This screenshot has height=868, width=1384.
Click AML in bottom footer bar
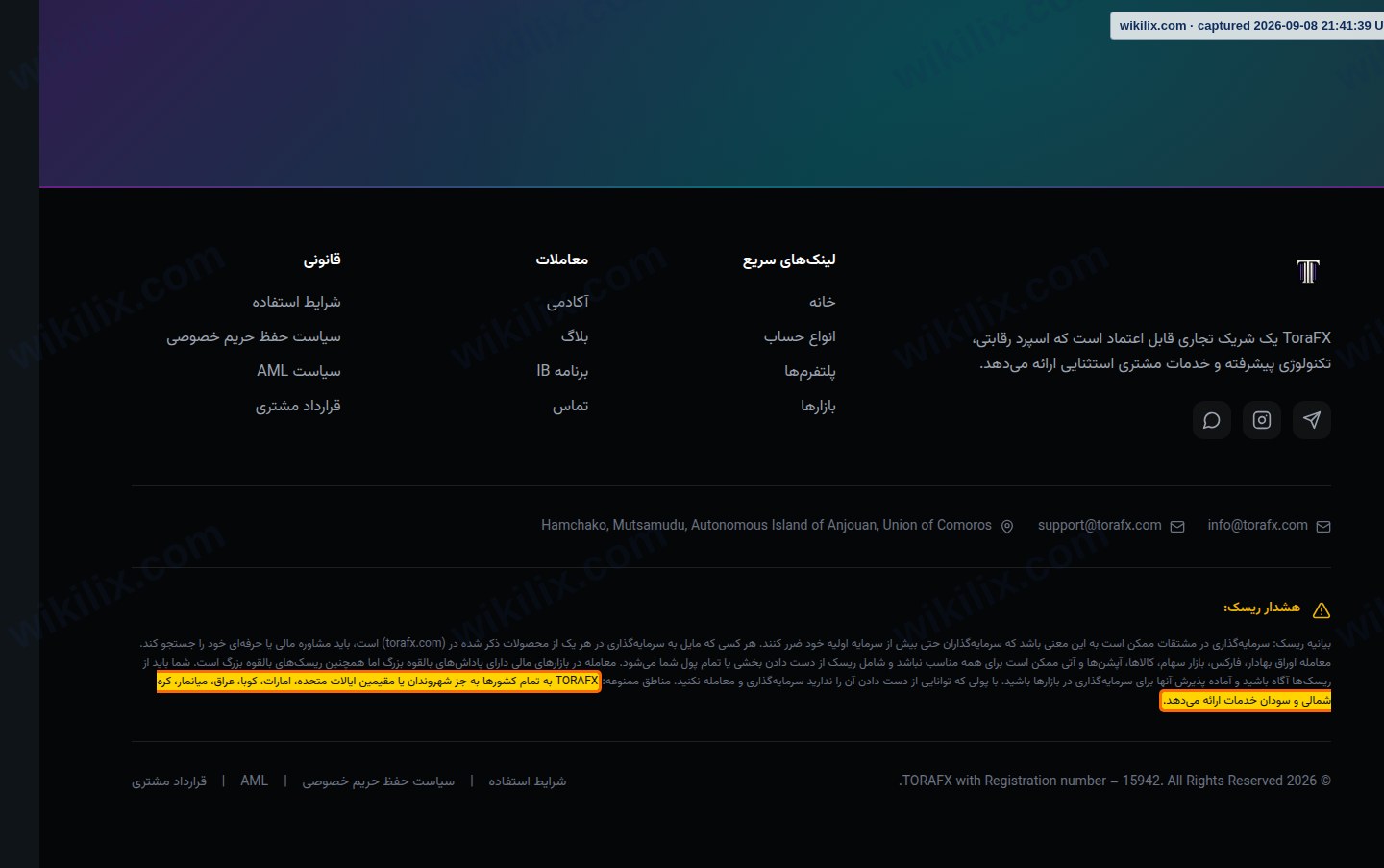255,781
